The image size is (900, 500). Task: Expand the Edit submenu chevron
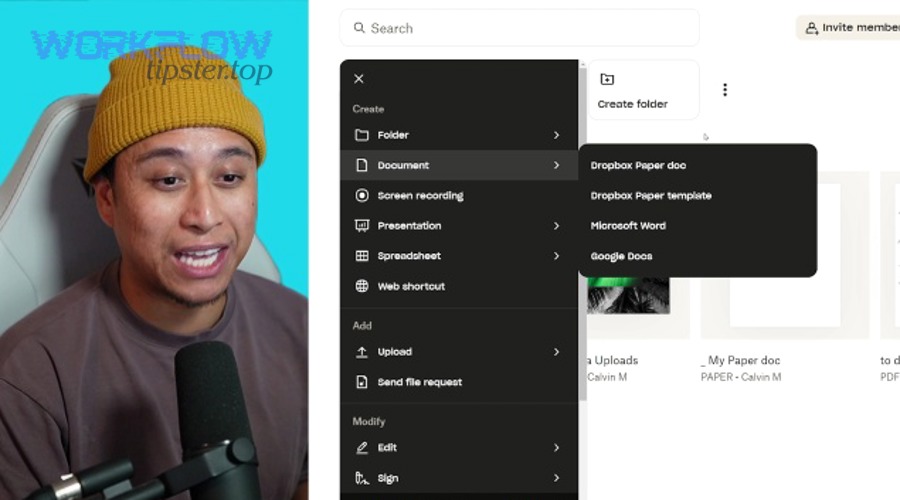click(x=556, y=448)
